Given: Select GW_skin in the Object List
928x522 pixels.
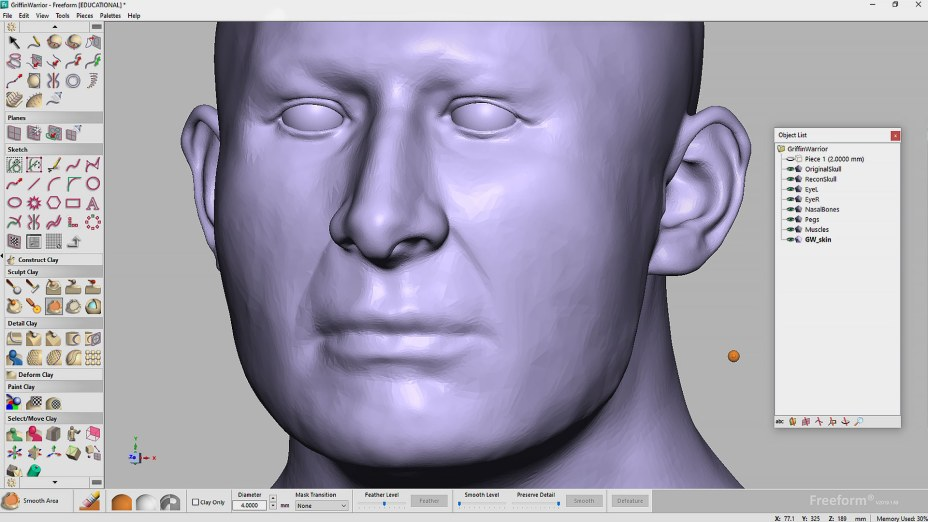Looking at the screenshot, I should coord(818,240).
